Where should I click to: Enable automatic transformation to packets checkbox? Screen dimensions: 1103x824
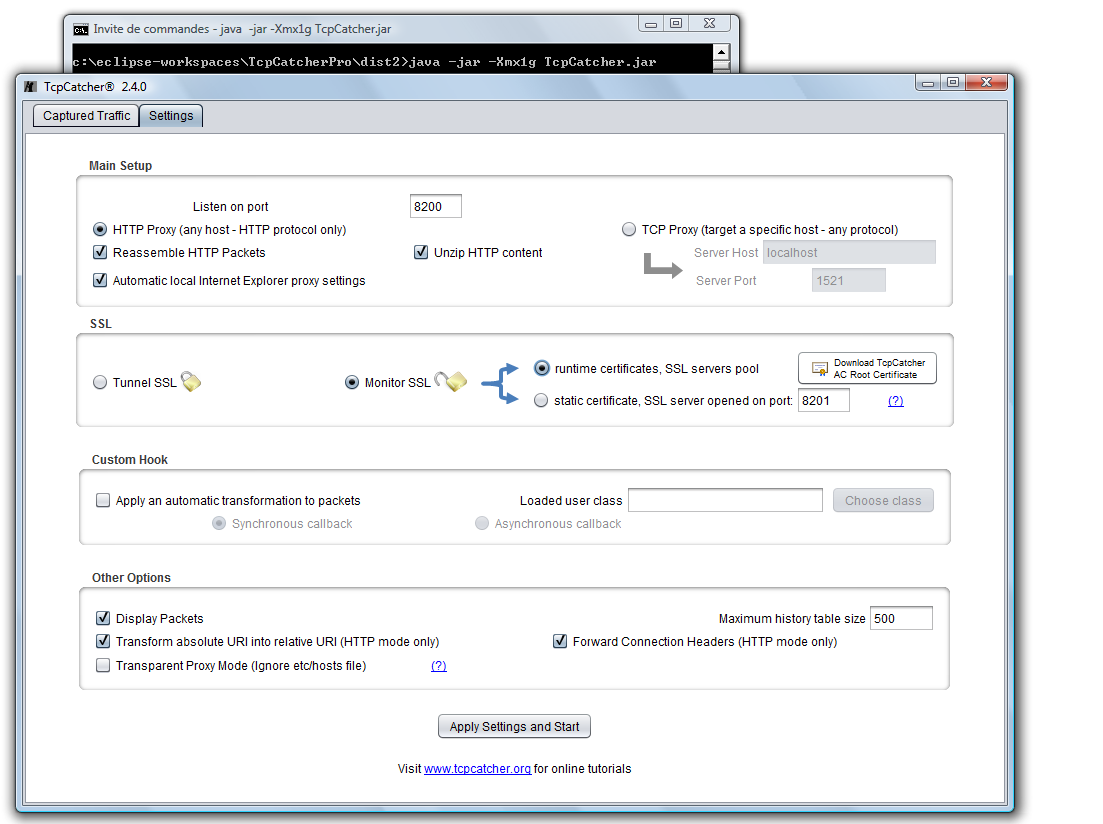[x=103, y=500]
